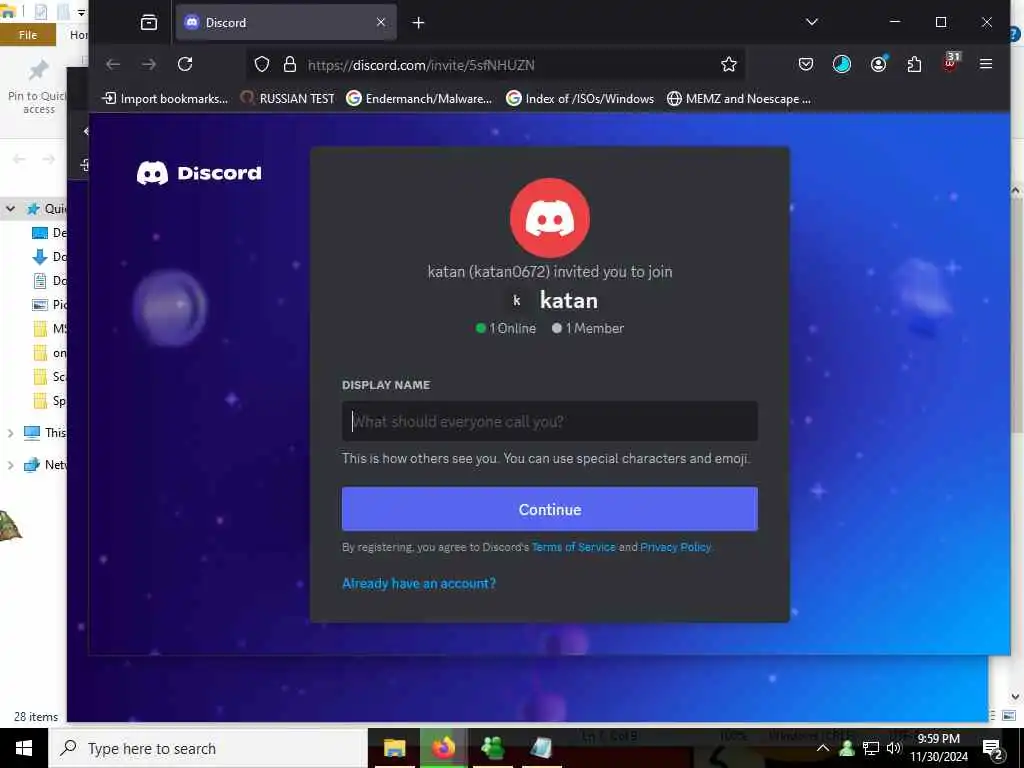Switch to Firefox from the taskbar
The height and width of the screenshot is (768, 1024).
[x=443, y=748]
